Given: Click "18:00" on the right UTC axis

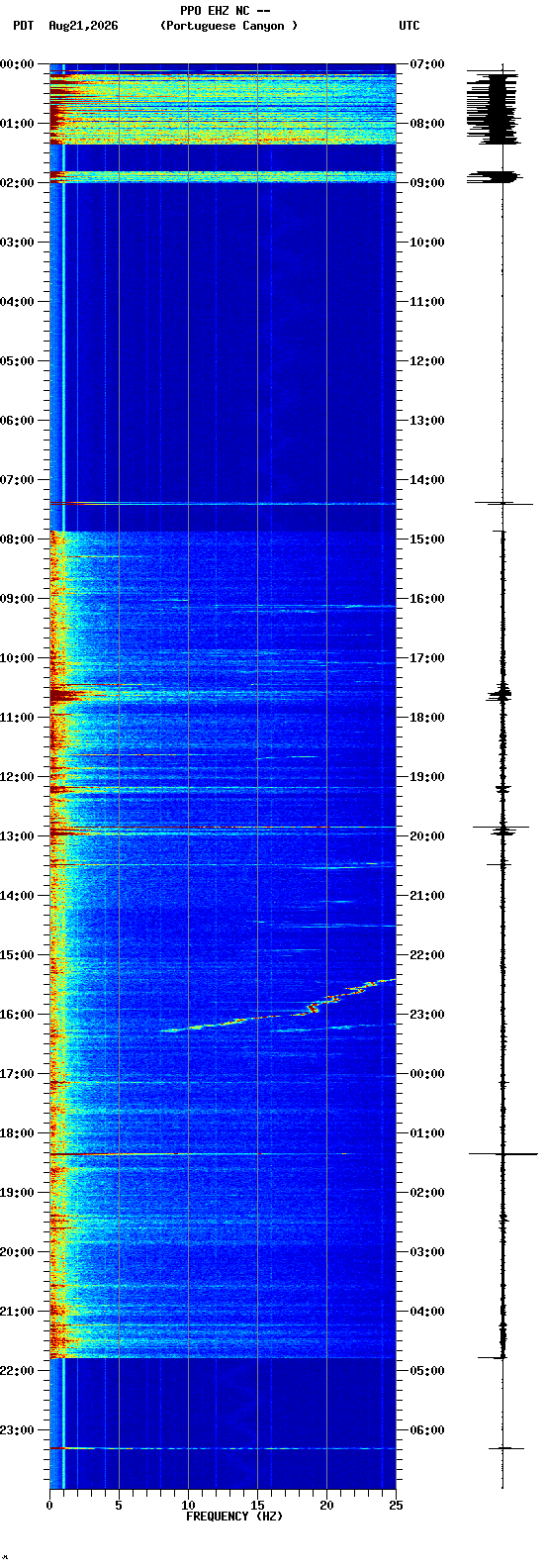Looking at the screenshot, I should (x=427, y=717).
